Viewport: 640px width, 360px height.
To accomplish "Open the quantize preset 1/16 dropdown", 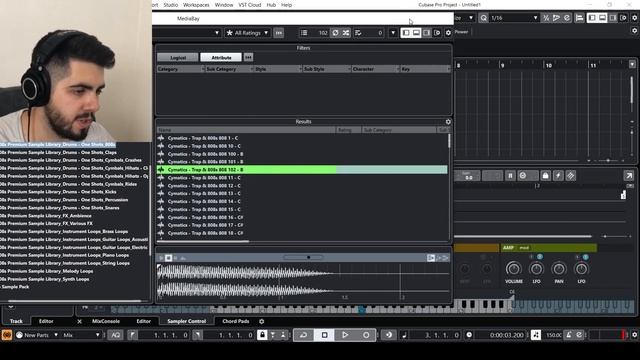I will point(514,18).
